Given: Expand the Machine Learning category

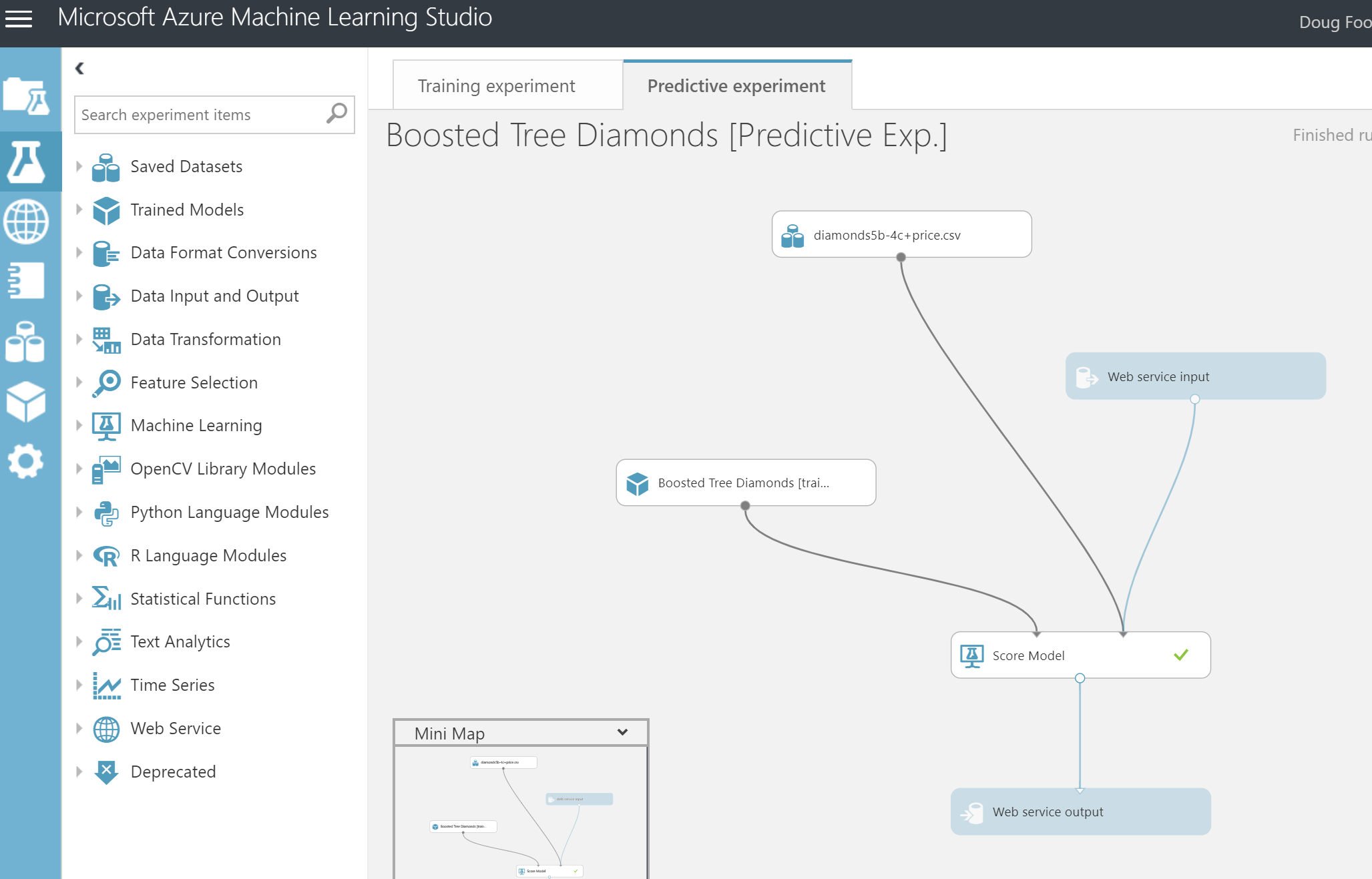Looking at the screenshot, I should (x=79, y=425).
